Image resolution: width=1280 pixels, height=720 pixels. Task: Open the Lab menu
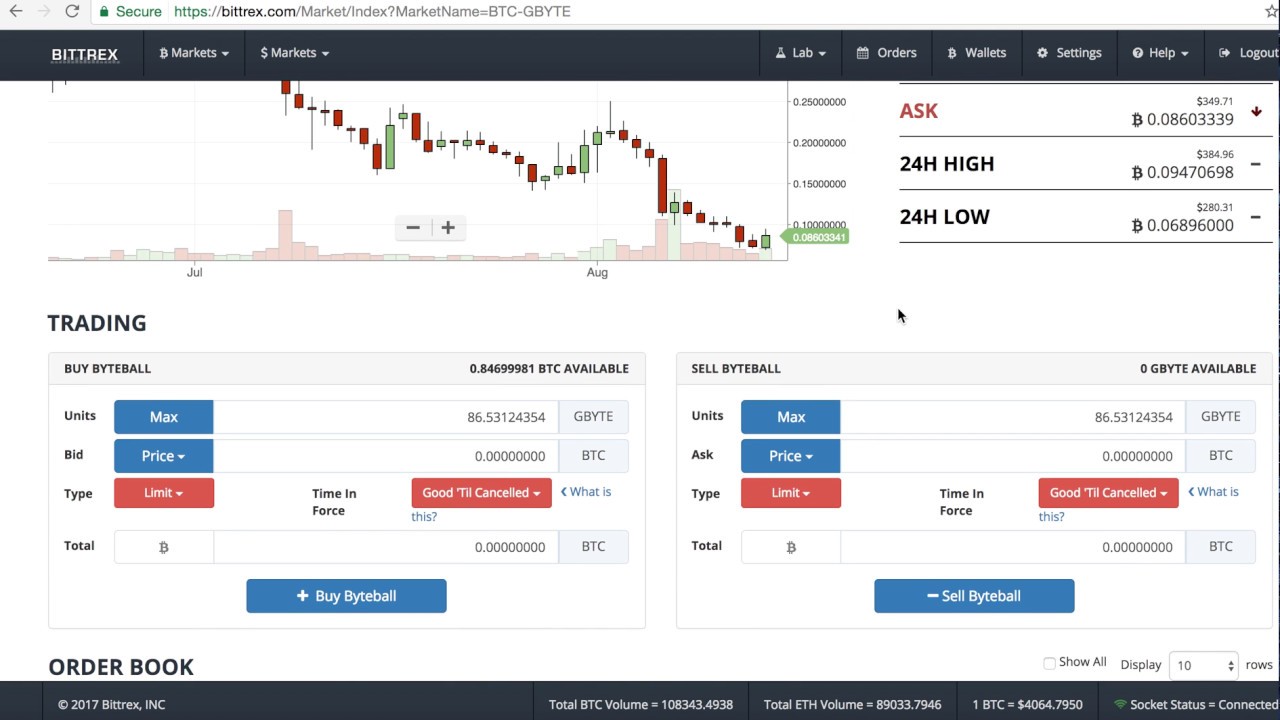(x=800, y=53)
